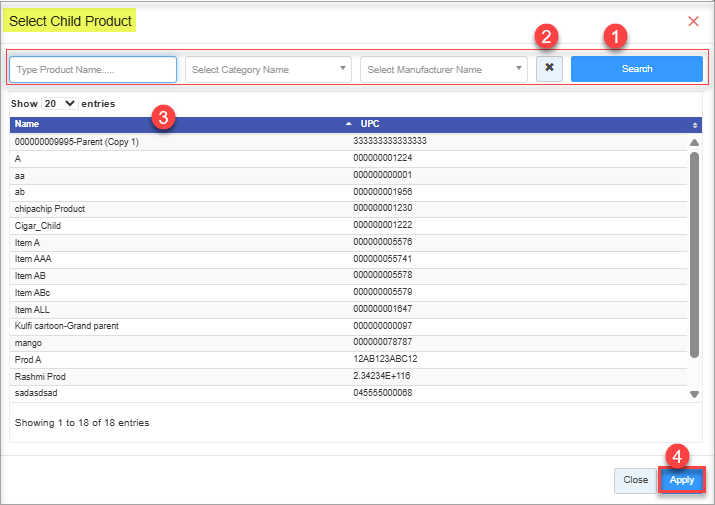Click the Apply button
This screenshot has height=505, width=715.
(x=682, y=480)
